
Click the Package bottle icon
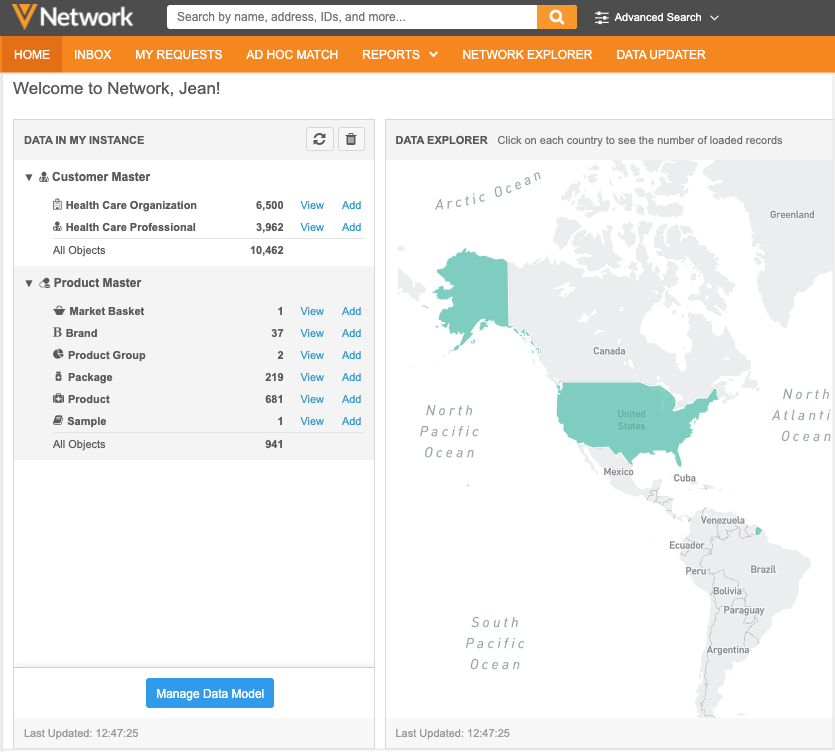tap(59, 377)
